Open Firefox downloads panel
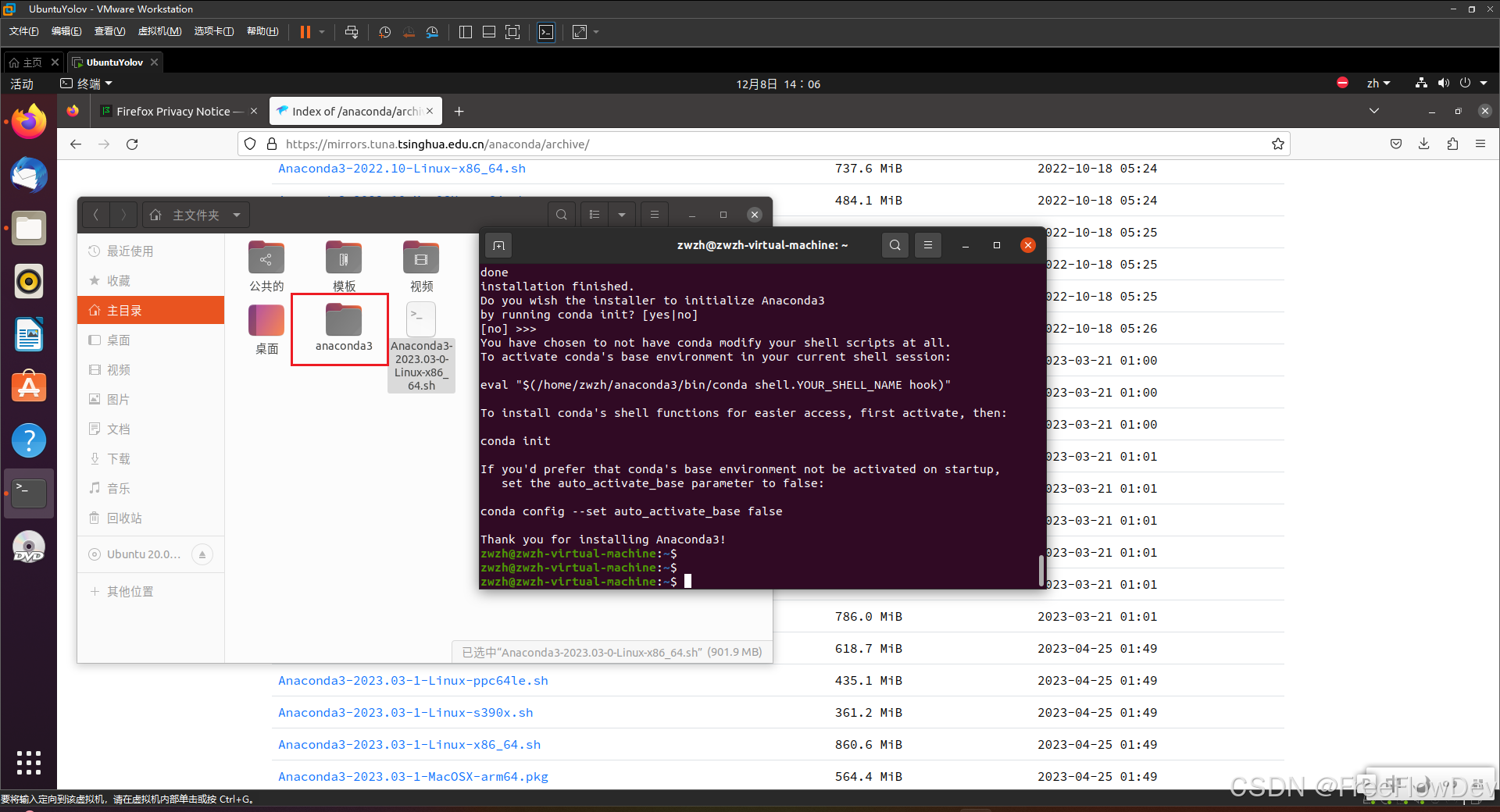Image resolution: width=1500 pixels, height=812 pixels. click(1423, 144)
